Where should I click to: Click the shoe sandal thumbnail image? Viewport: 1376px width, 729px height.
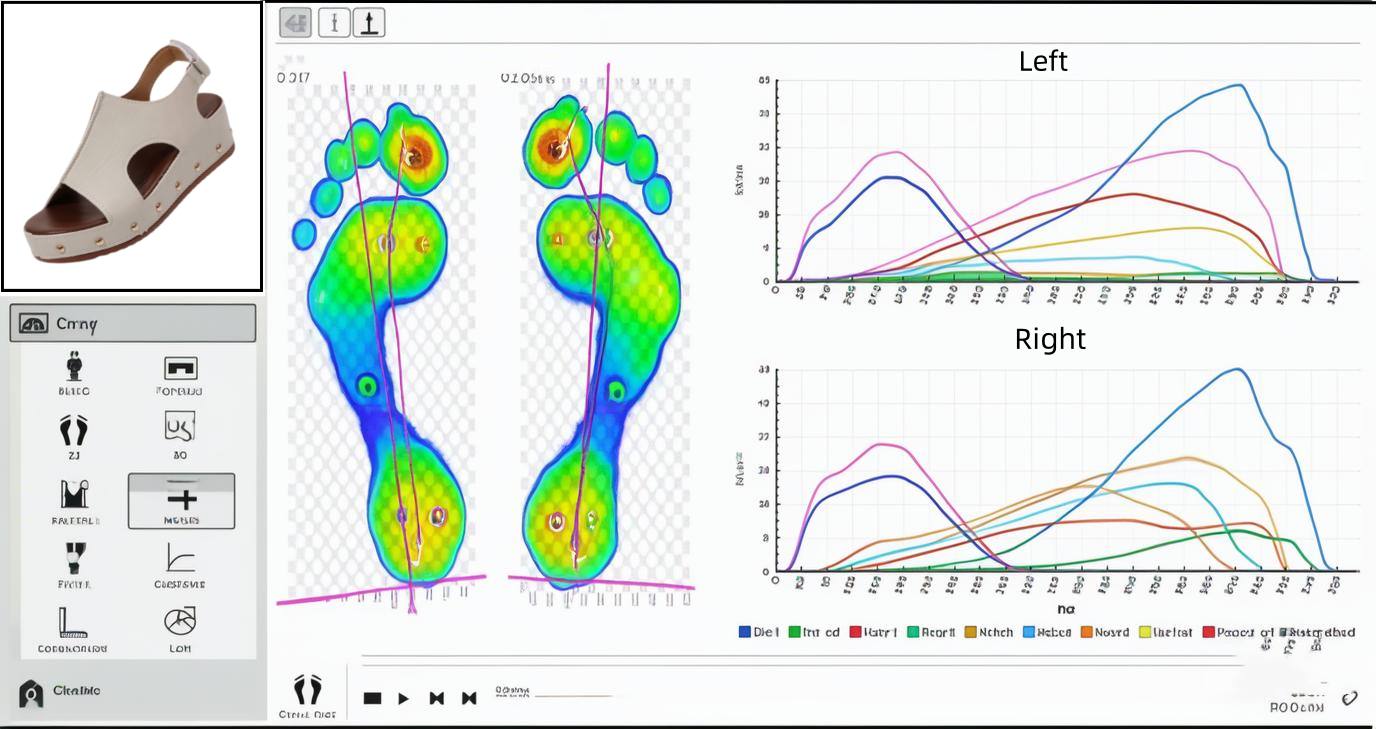[131, 146]
